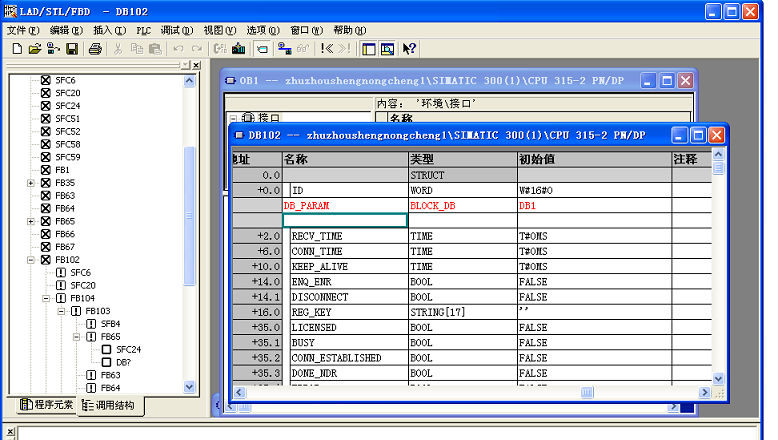The width and height of the screenshot is (778, 440).
Task: Select SFC58 in the block tree
Action: click(x=67, y=144)
